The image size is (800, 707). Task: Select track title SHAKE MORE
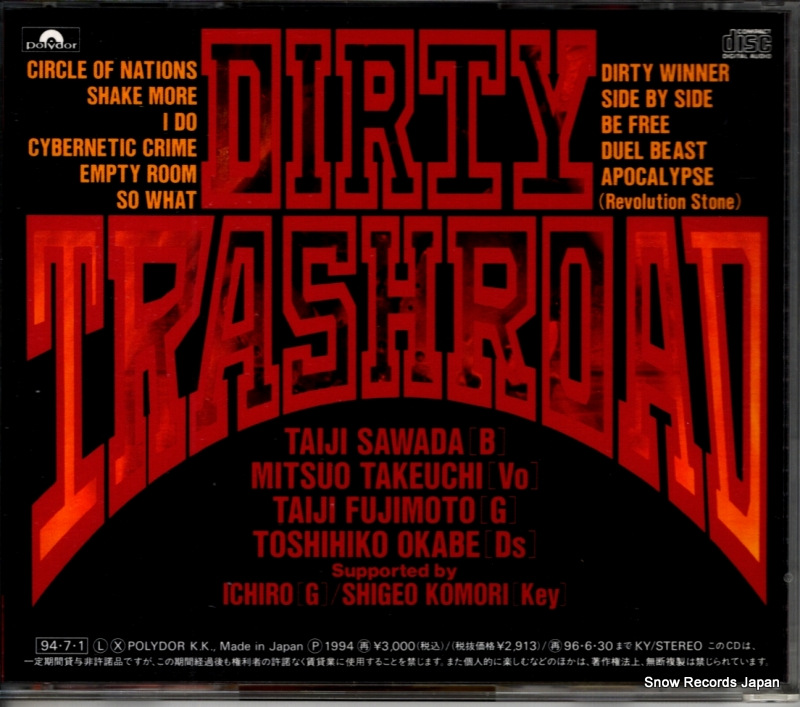click(142, 96)
